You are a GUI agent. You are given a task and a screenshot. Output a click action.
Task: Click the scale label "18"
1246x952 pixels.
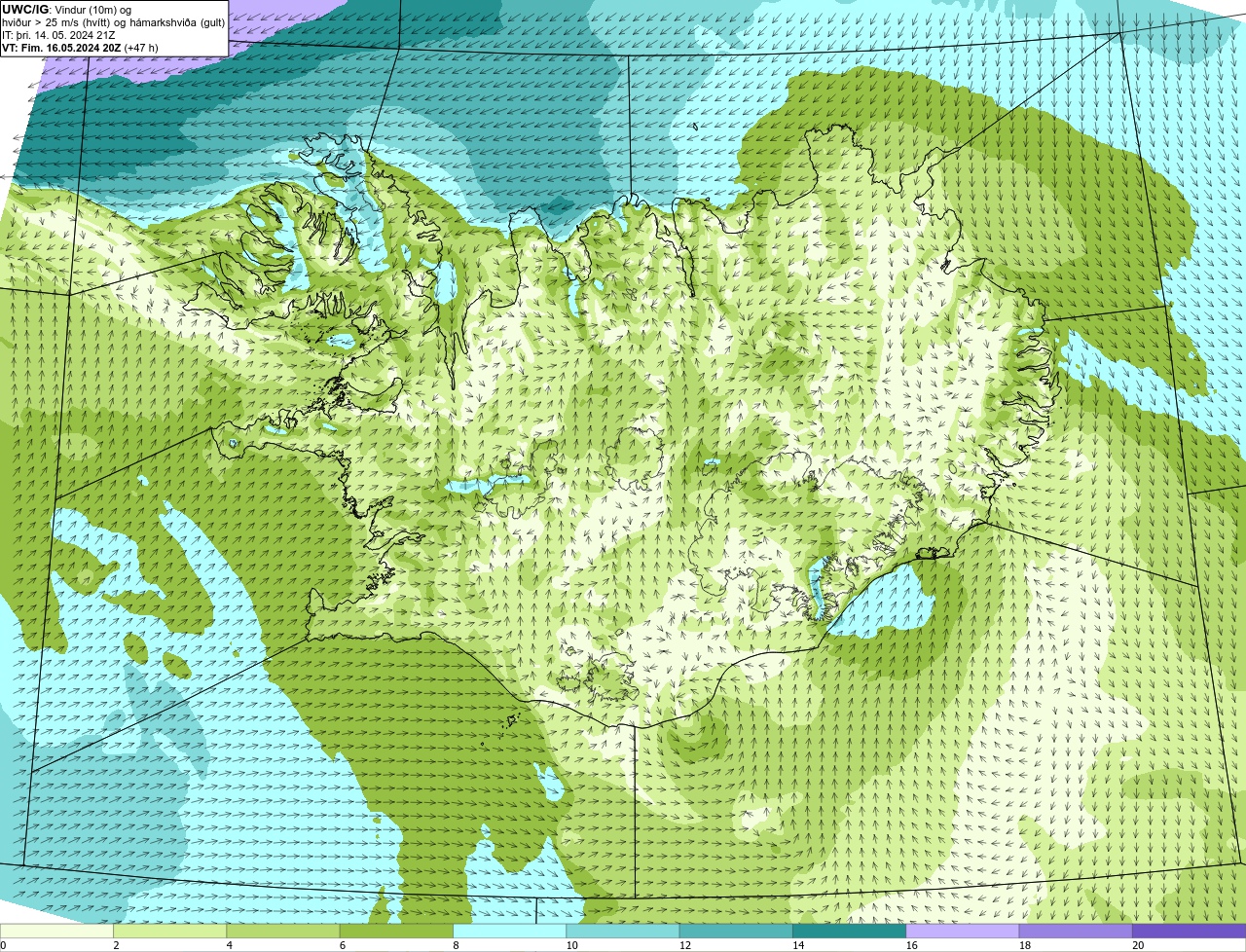(1024, 945)
